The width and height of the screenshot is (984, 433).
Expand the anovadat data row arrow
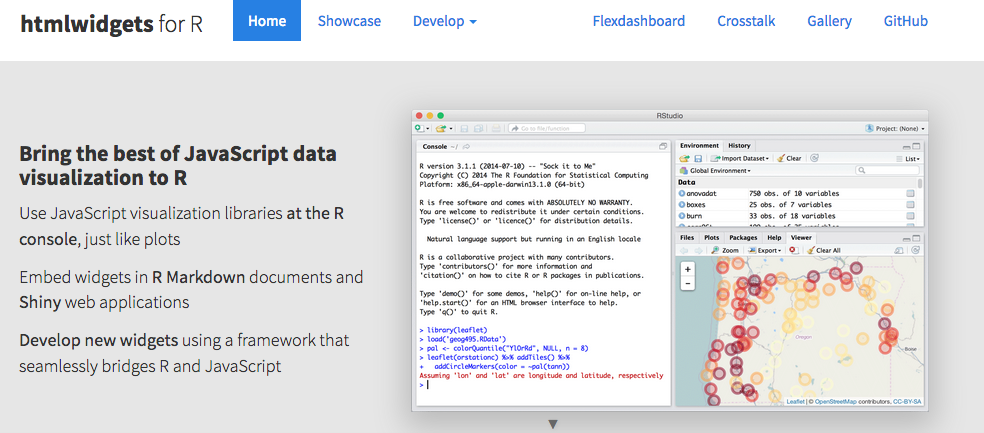coord(683,193)
